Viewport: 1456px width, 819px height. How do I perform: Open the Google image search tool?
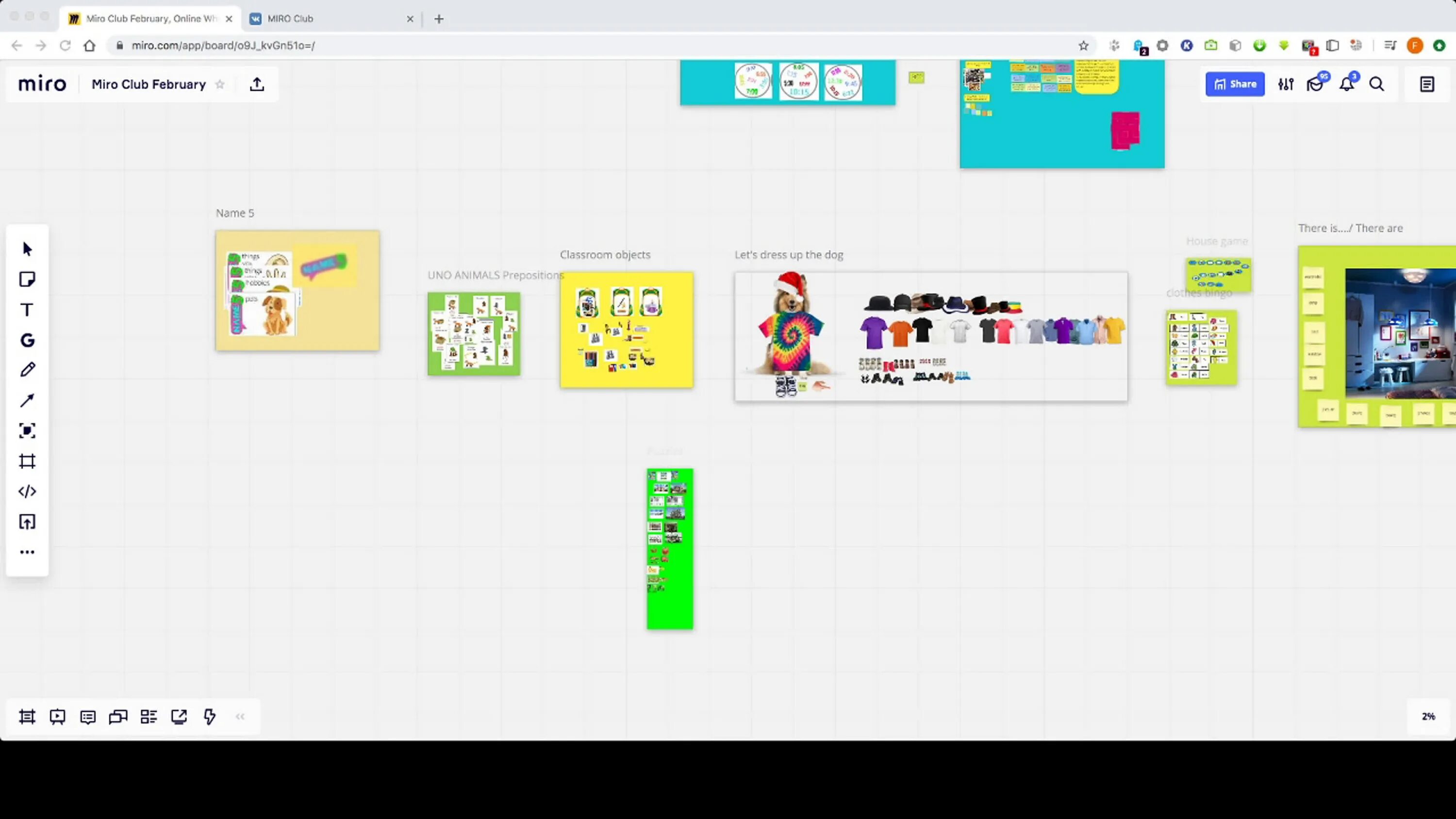tap(27, 340)
